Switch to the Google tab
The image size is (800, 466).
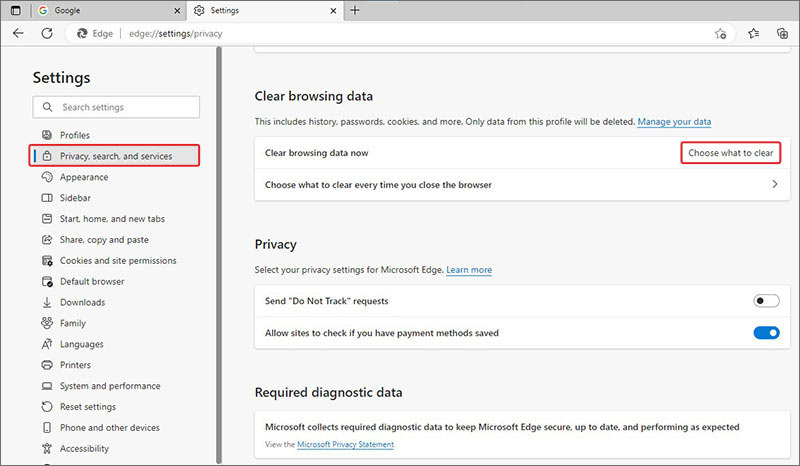point(110,11)
